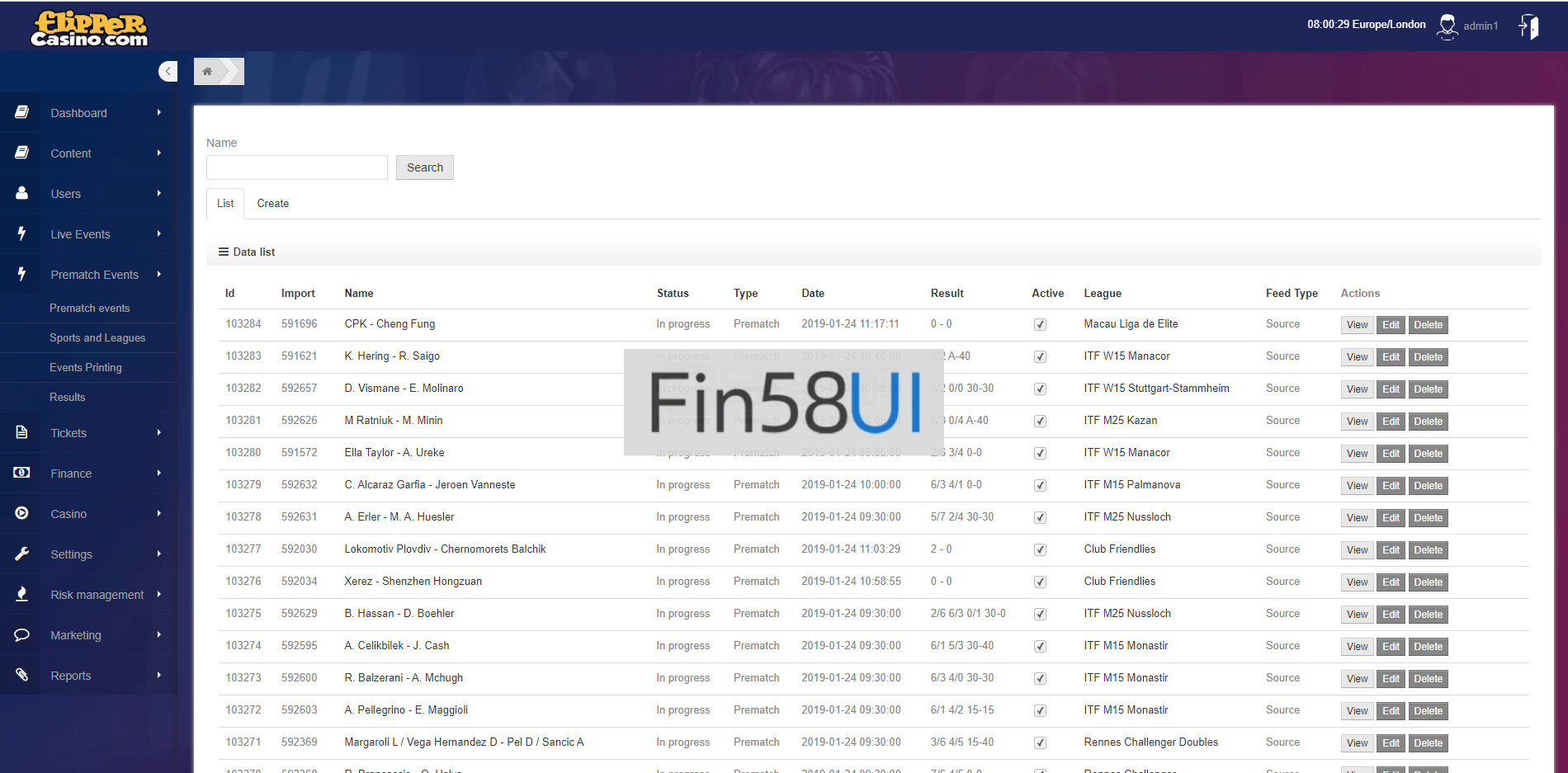Click the Marketing speech bubble icon
The image size is (1568, 773).
21,634
